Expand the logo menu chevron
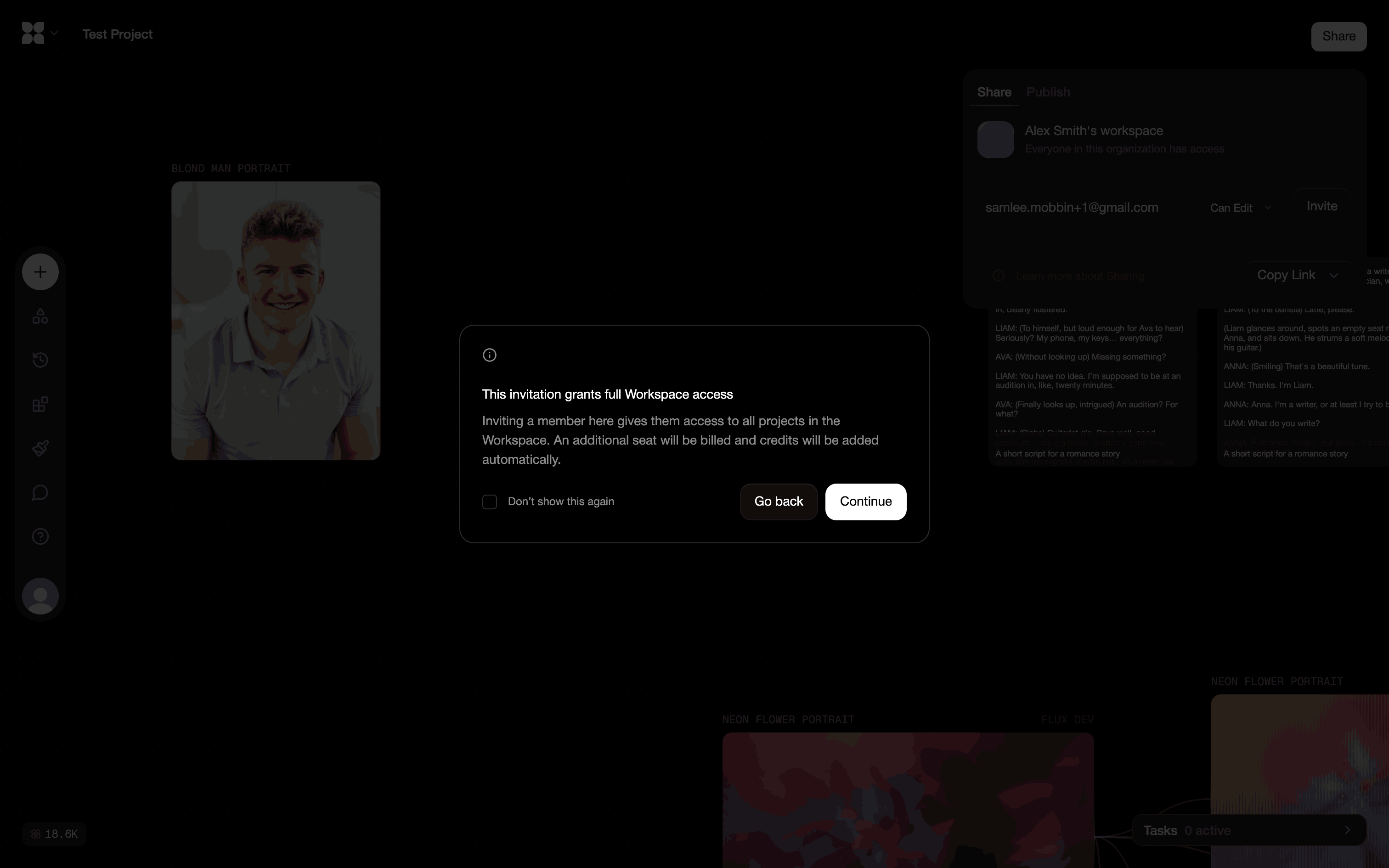 pyautogui.click(x=55, y=33)
